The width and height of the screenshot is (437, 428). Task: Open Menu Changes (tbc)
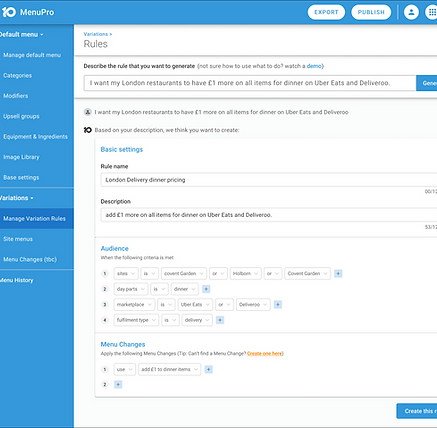click(30, 259)
